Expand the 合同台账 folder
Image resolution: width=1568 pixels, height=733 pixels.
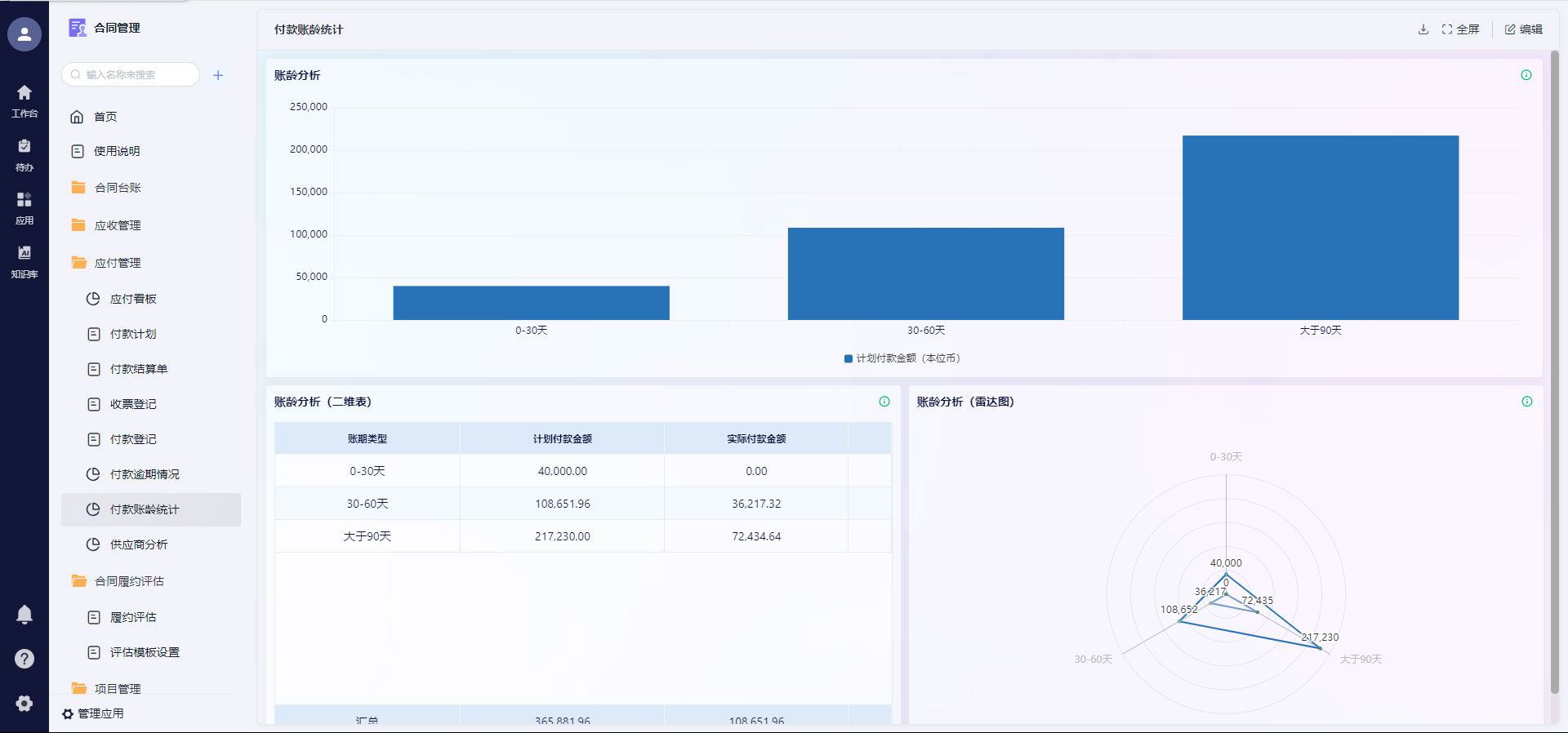118,188
